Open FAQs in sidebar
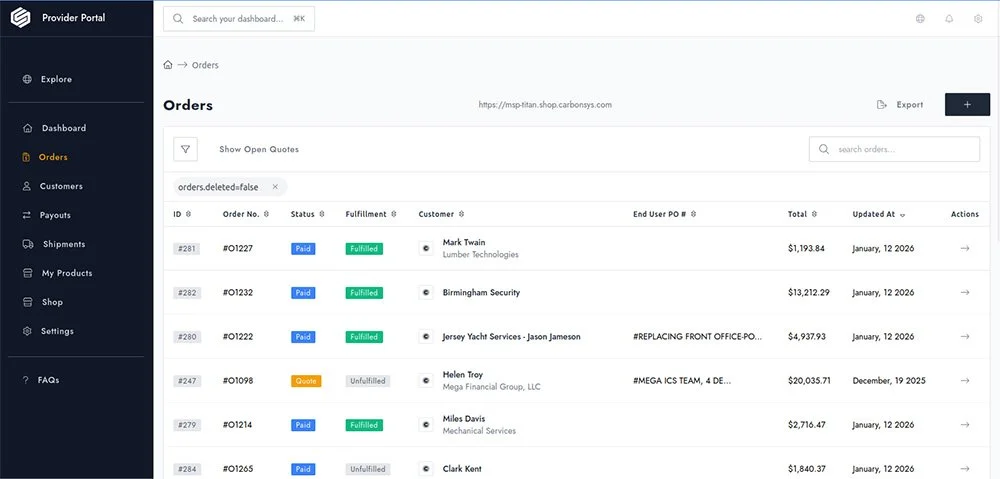Image resolution: width=1000 pixels, height=479 pixels. pos(41,380)
